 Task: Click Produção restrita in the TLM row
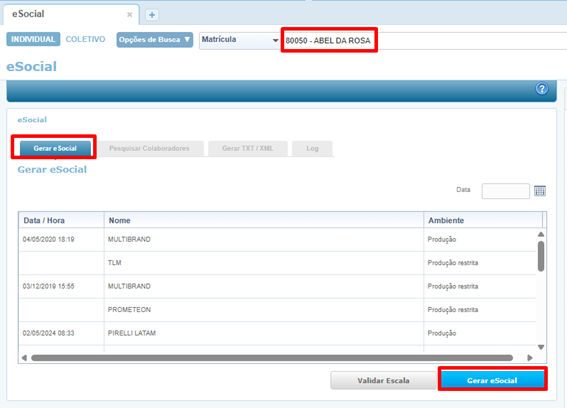click(x=453, y=263)
